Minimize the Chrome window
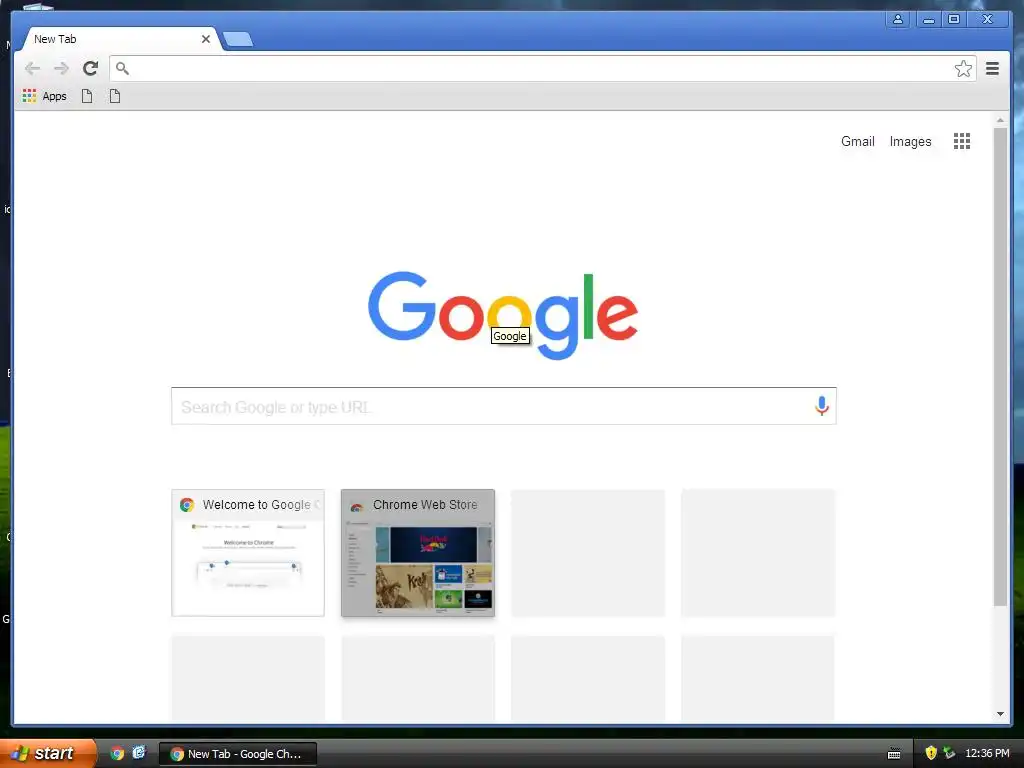Image resolution: width=1024 pixels, height=768 pixels. pyautogui.click(x=928, y=19)
